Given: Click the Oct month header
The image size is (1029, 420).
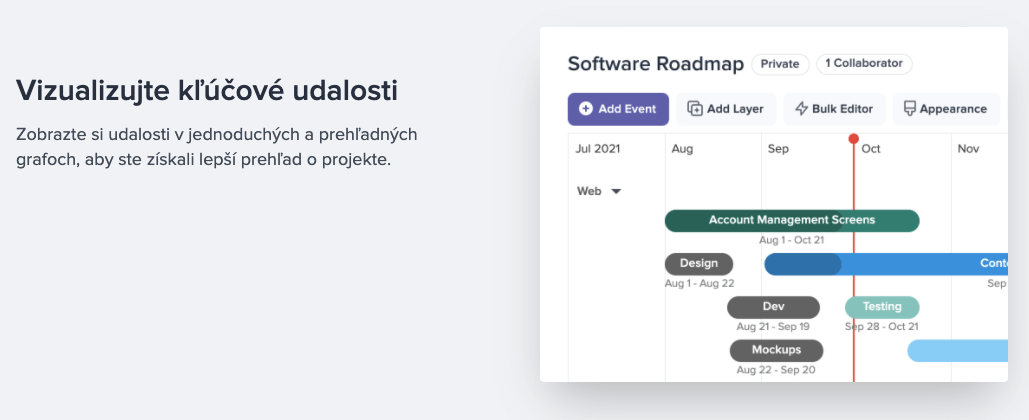Looking at the screenshot, I should [871, 149].
